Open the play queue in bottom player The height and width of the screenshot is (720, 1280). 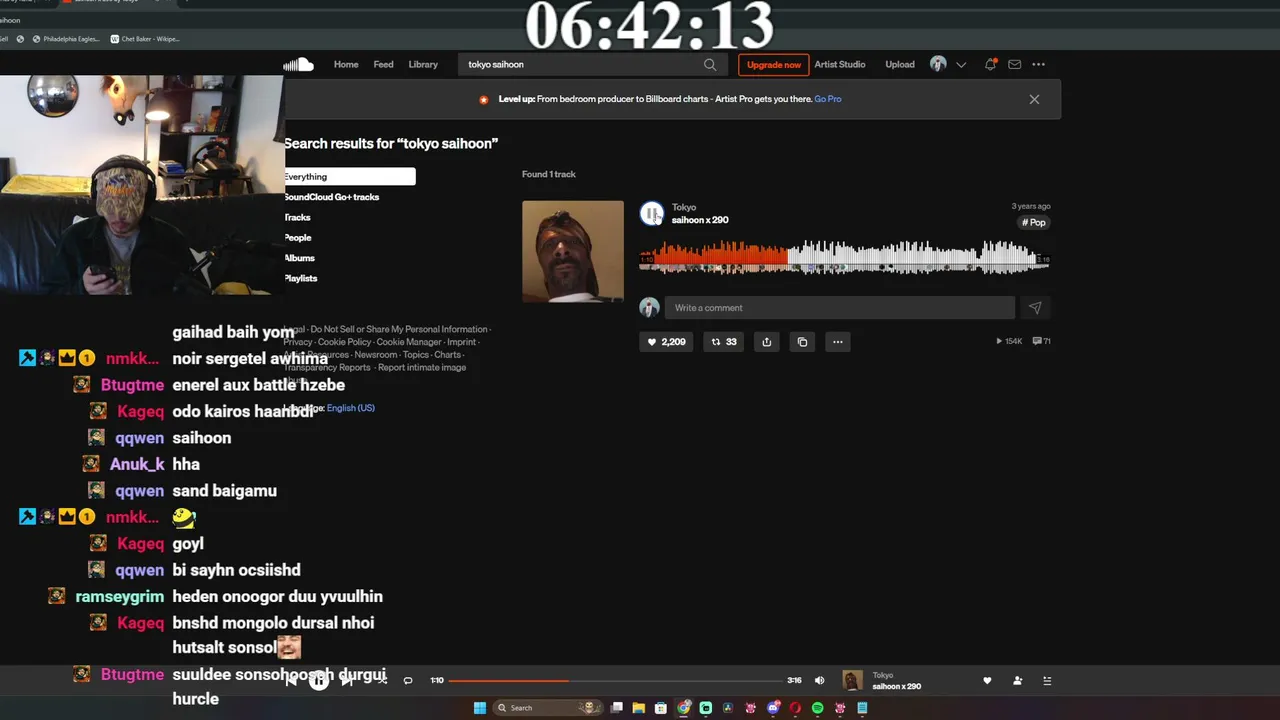(1047, 681)
